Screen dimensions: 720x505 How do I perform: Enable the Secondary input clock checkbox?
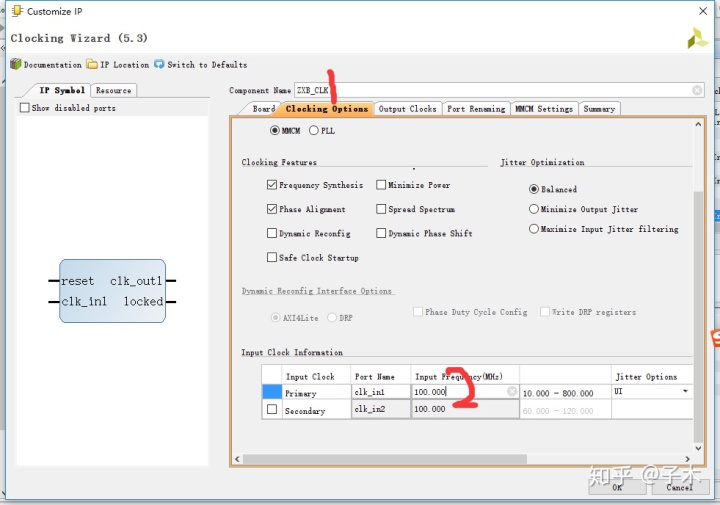click(272, 409)
